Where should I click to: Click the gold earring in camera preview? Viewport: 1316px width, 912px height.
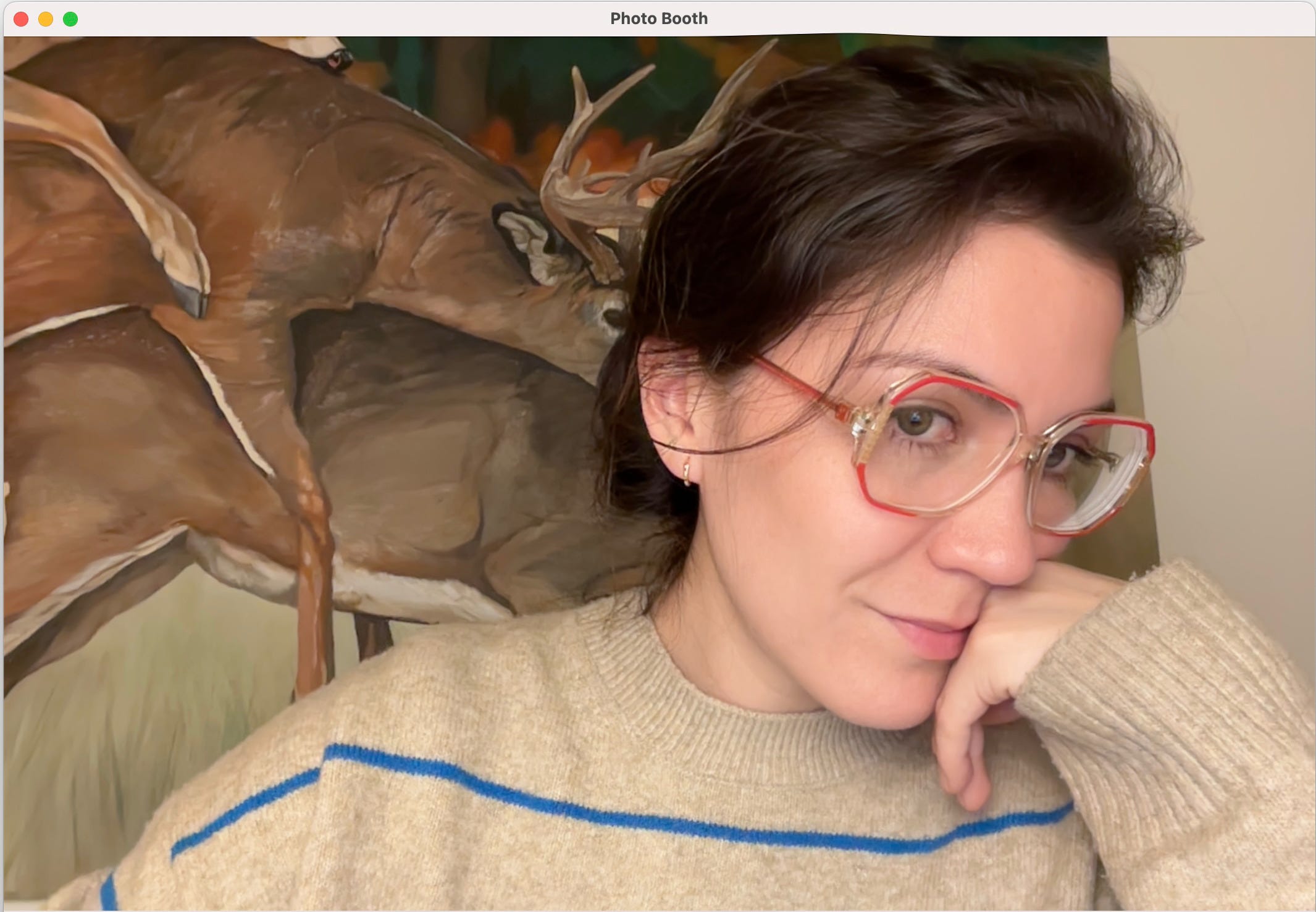point(687,472)
